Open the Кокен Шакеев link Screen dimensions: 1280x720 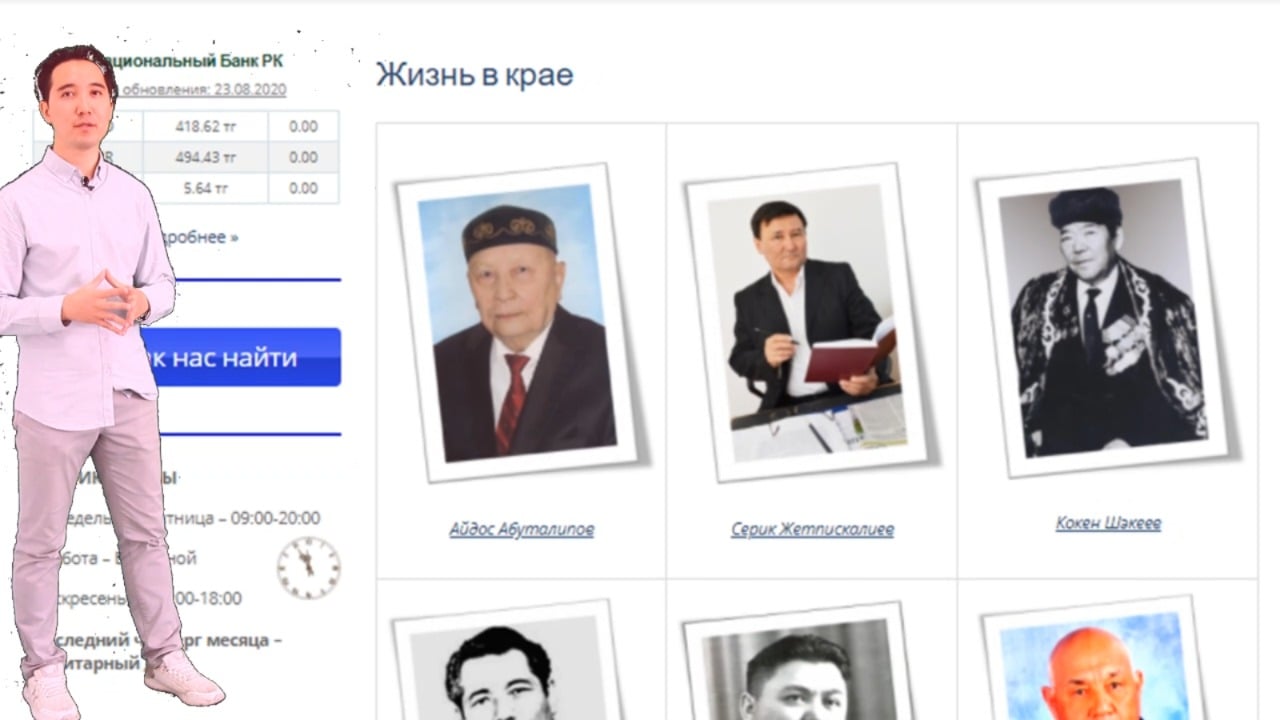[1108, 523]
